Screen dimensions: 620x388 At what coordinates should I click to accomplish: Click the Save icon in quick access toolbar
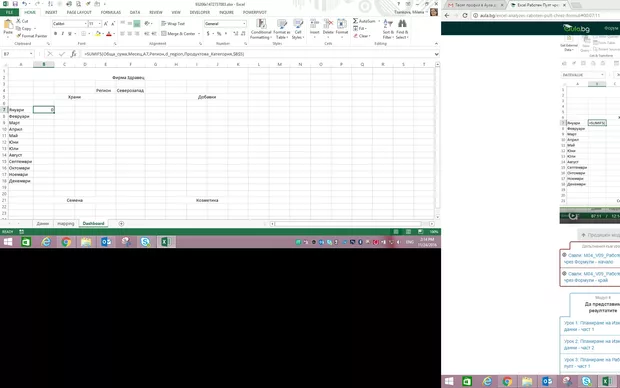pos(15,4)
